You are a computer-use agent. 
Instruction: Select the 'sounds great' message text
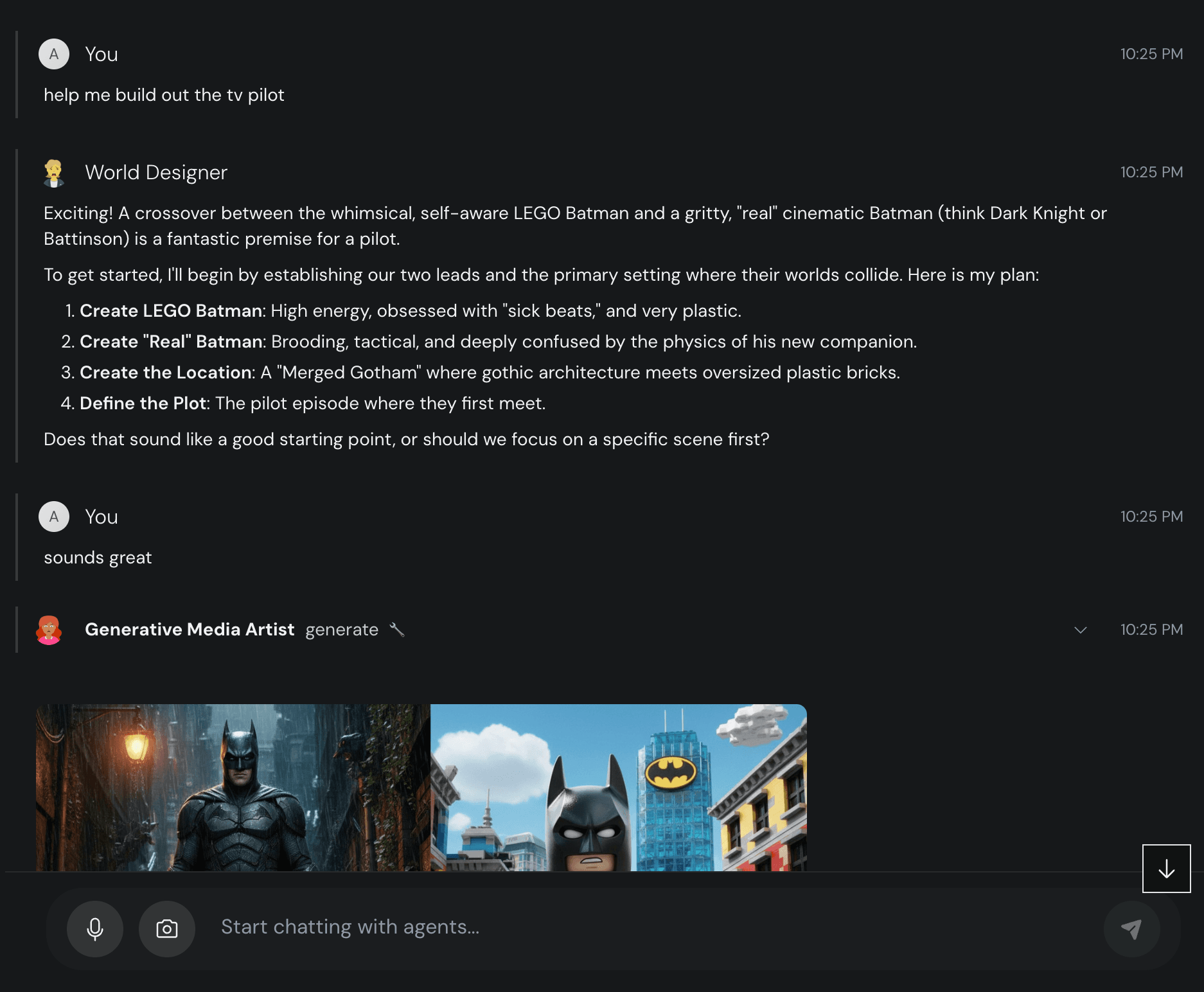click(97, 557)
